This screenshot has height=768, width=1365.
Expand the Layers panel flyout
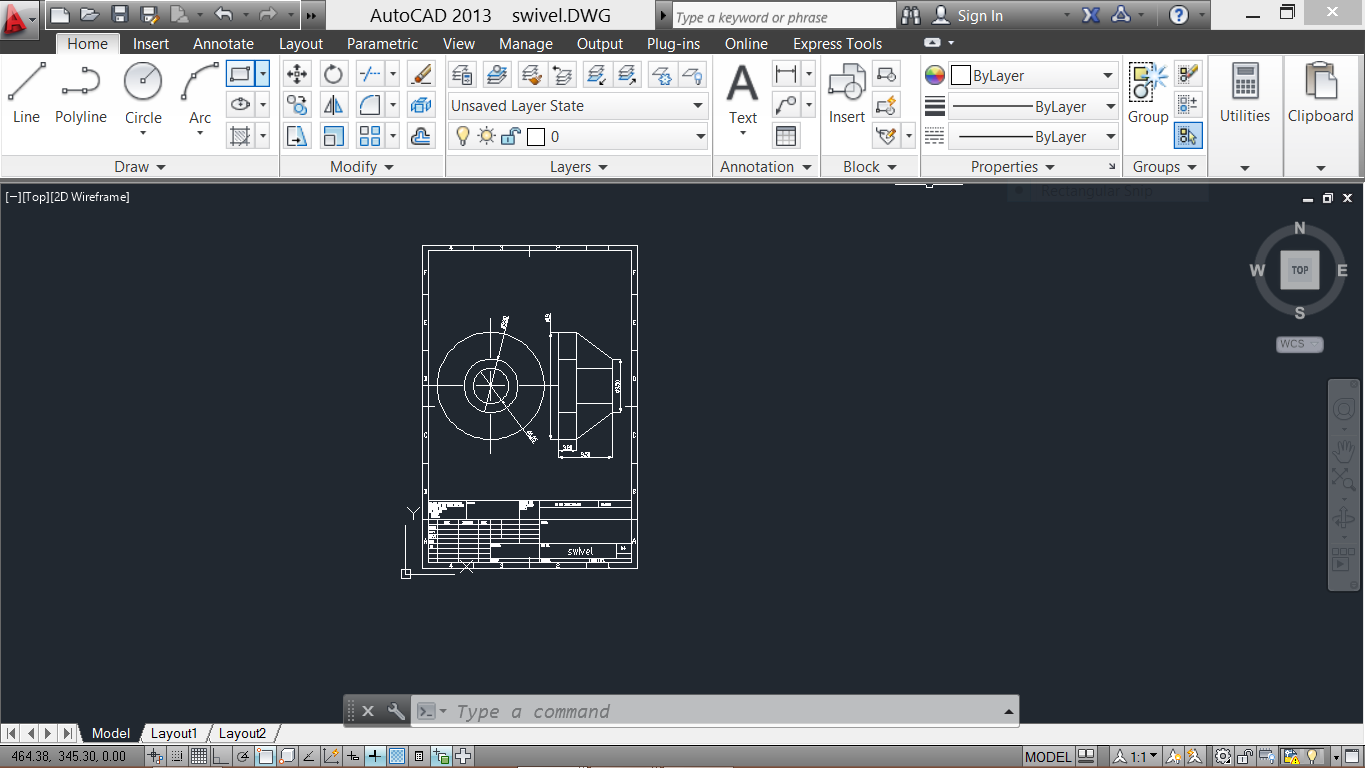(579, 167)
